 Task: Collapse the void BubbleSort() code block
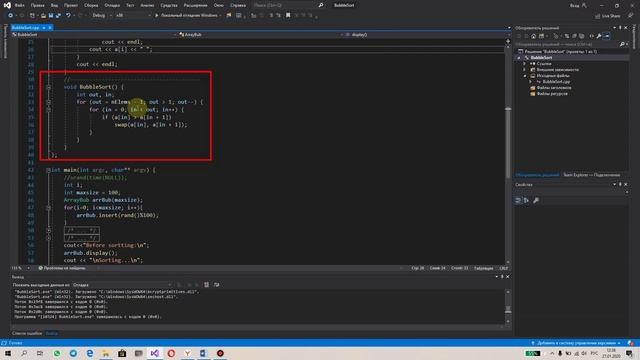(x=49, y=87)
